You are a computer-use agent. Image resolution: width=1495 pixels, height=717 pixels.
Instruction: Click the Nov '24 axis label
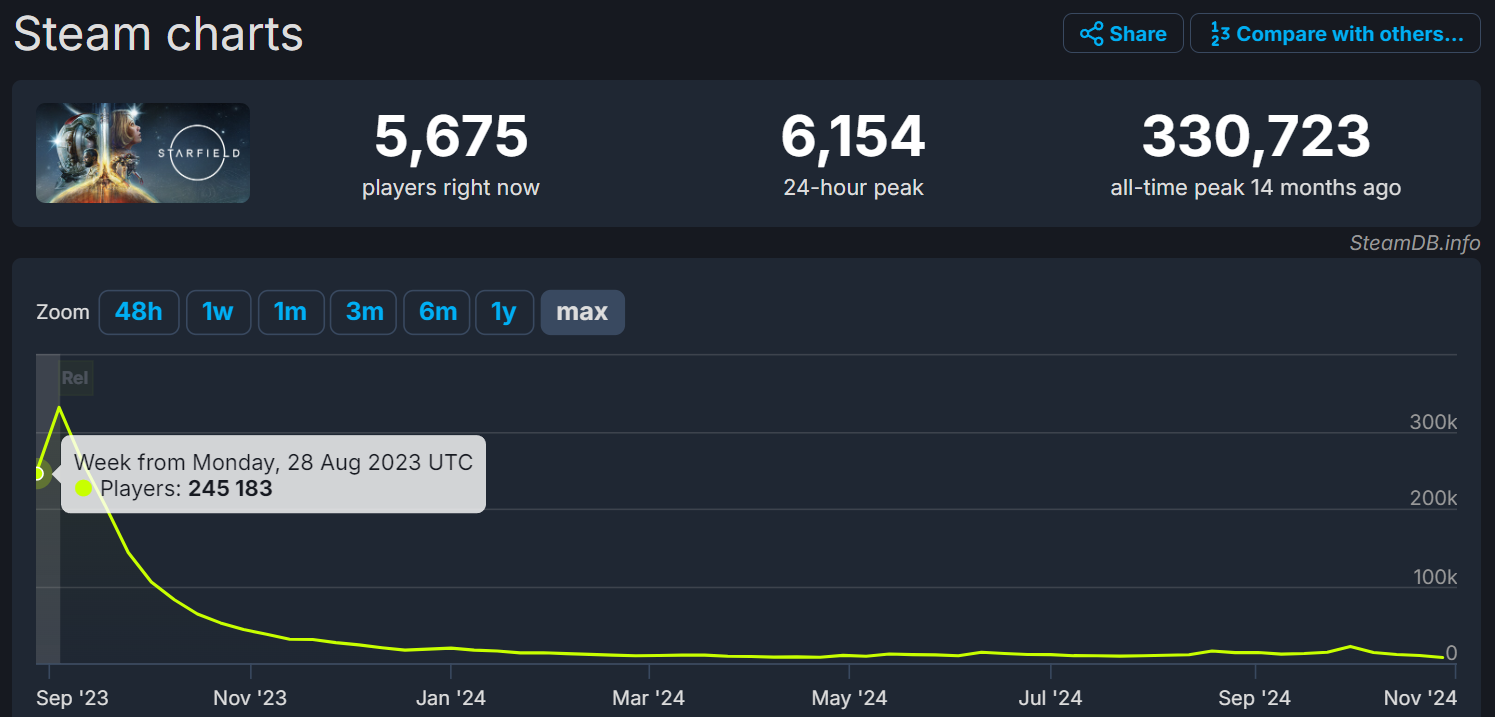click(x=1420, y=697)
